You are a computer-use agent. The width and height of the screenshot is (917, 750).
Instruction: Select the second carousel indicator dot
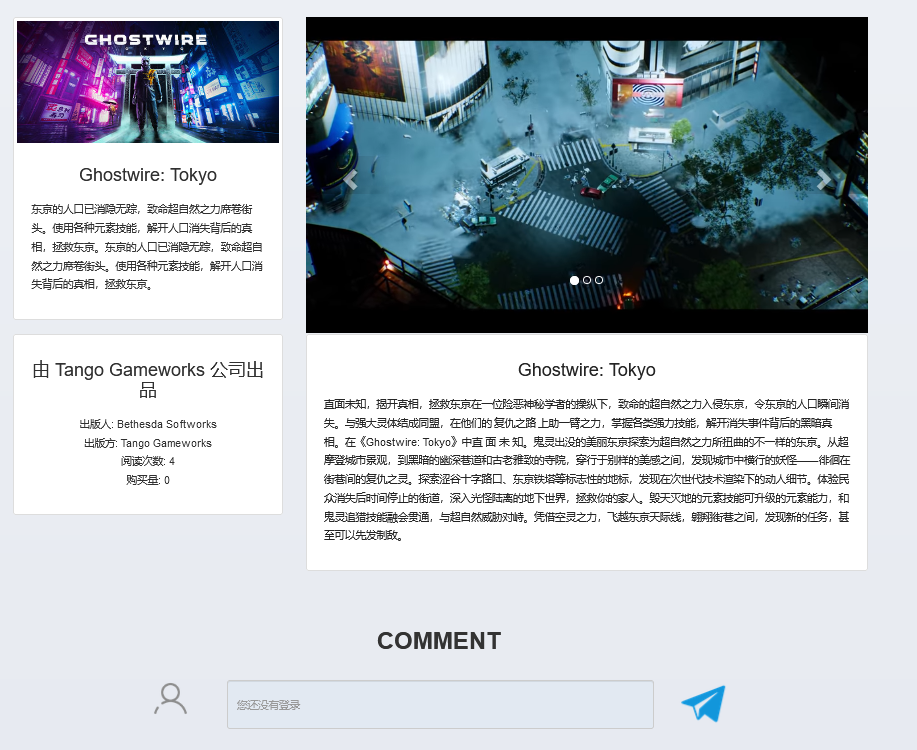tap(587, 280)
